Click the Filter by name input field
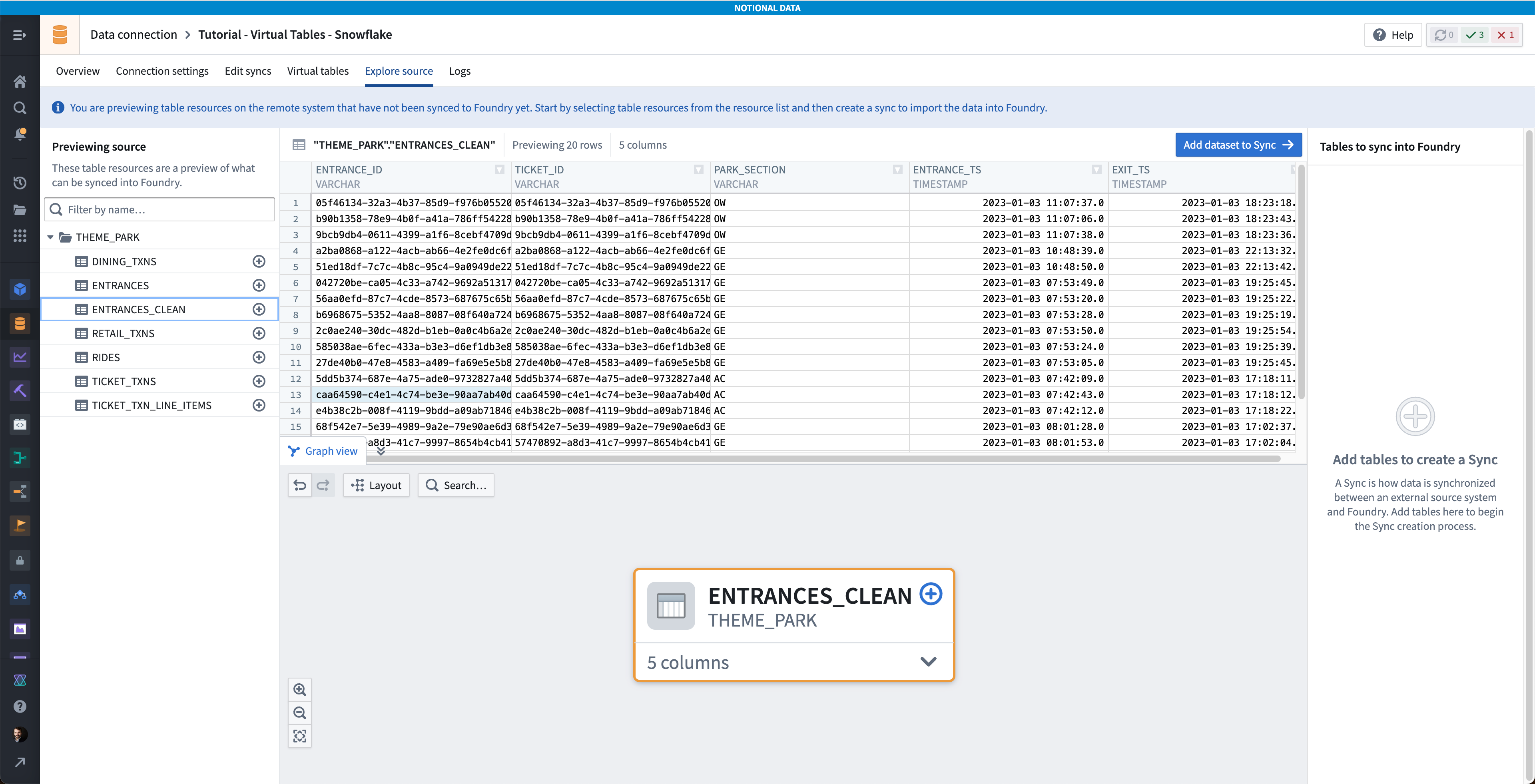The width and height of the screenshot is (1535, 784). pos(159,209)
